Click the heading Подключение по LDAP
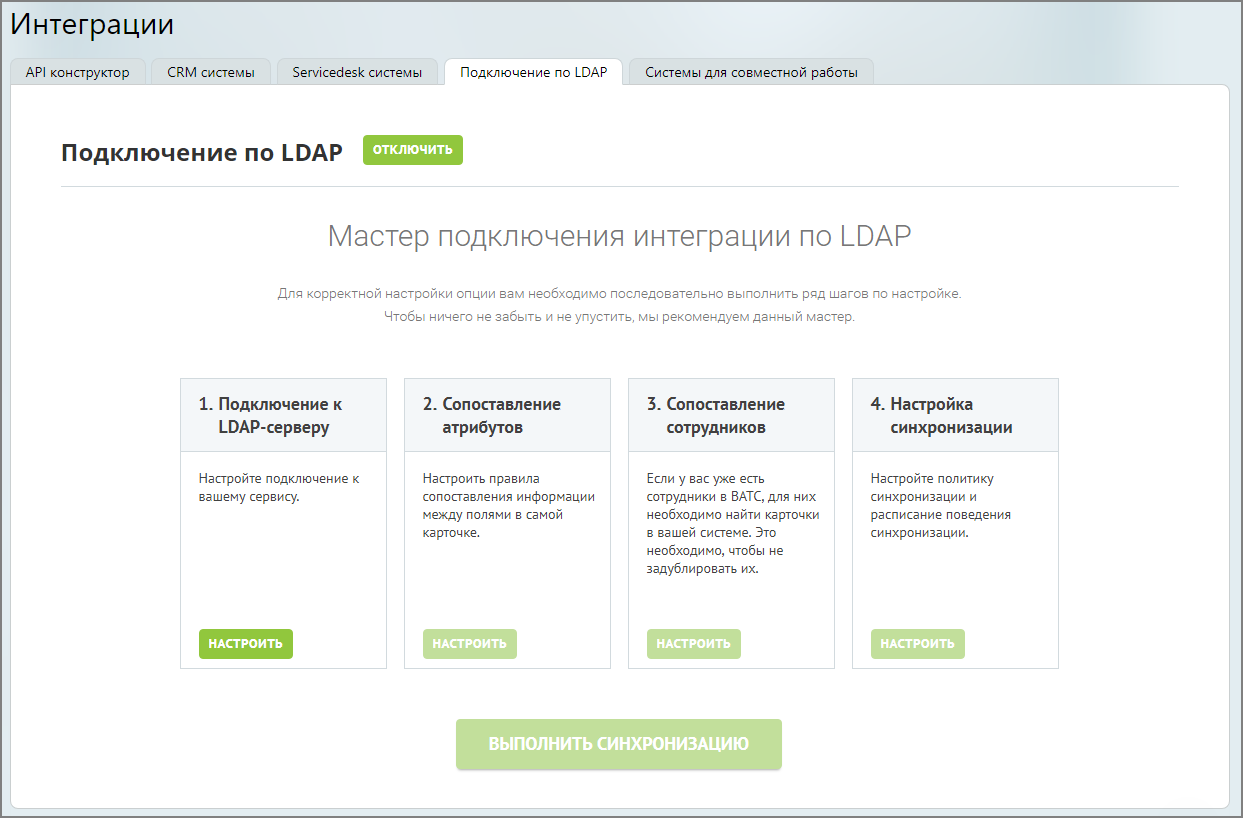Viewport: 1243px width, 818px height. pyautogui.click(x=202, y=152)
